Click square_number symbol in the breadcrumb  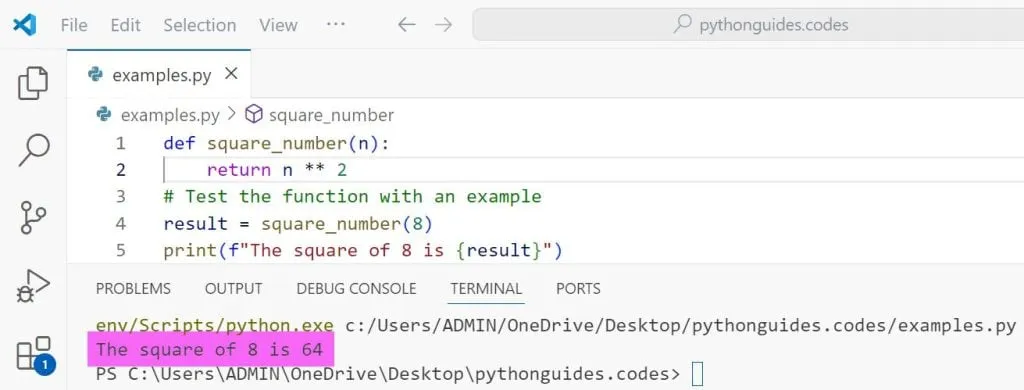(331, 116)
